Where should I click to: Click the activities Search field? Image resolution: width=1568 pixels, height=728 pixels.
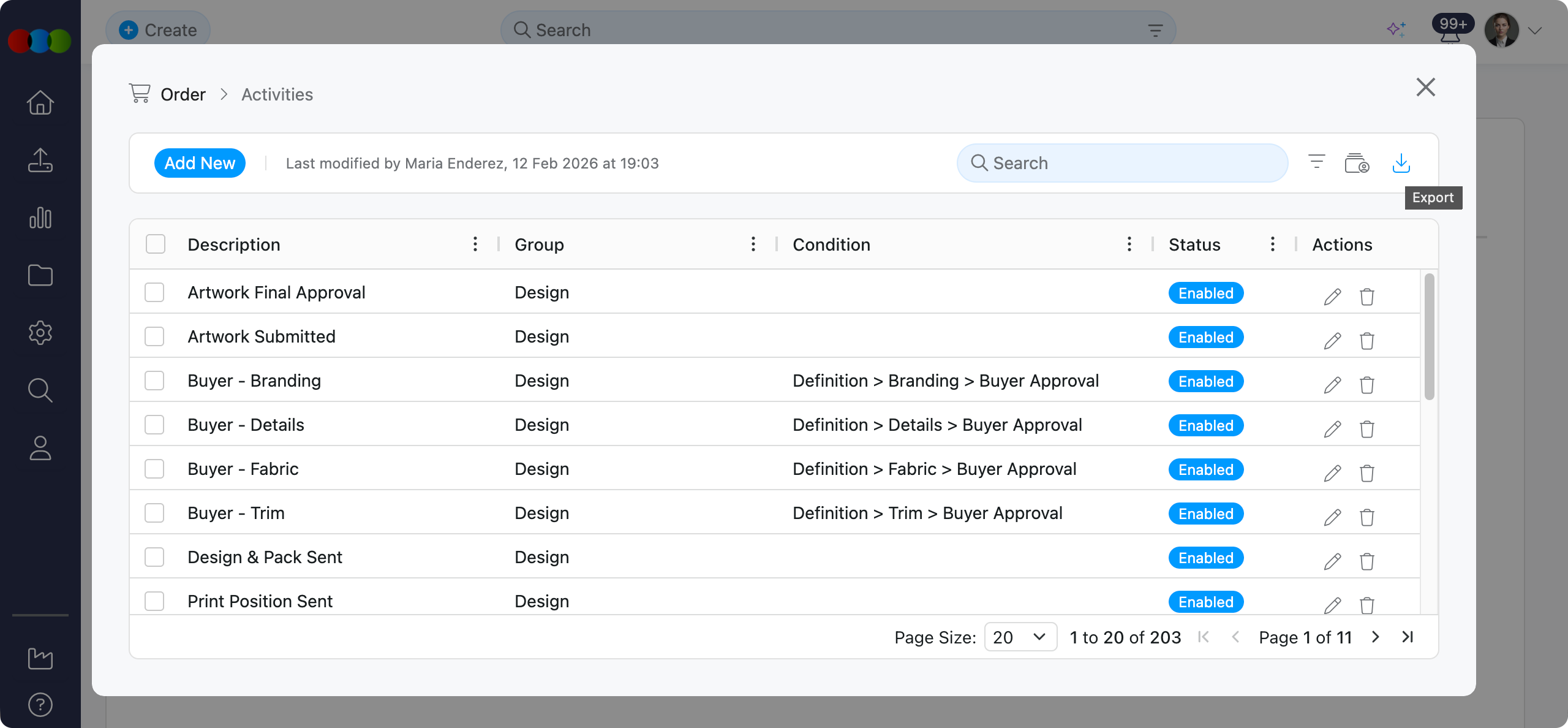(x=1122, y=163)
